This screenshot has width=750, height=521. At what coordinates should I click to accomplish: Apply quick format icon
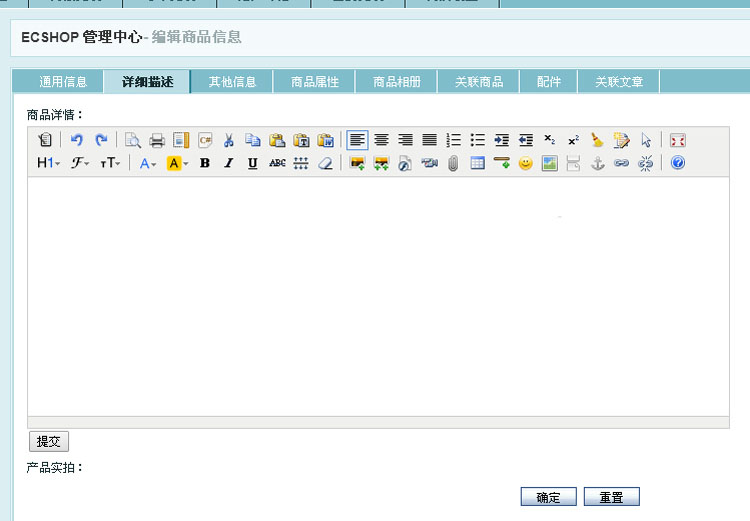(621, 140)
